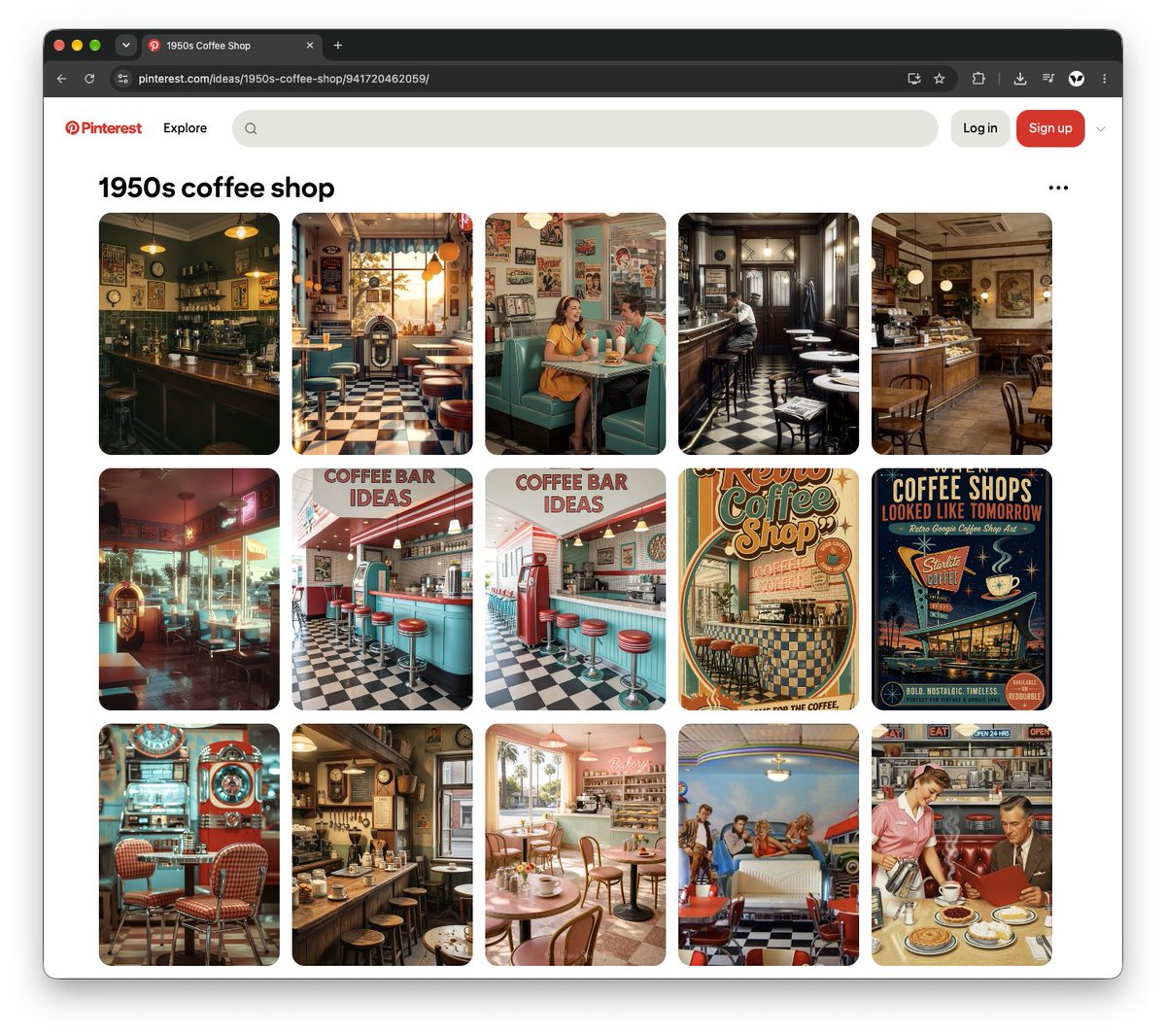Open the red-lit diner with jukebox pin

pyautogui.click(x=189, y=589)
